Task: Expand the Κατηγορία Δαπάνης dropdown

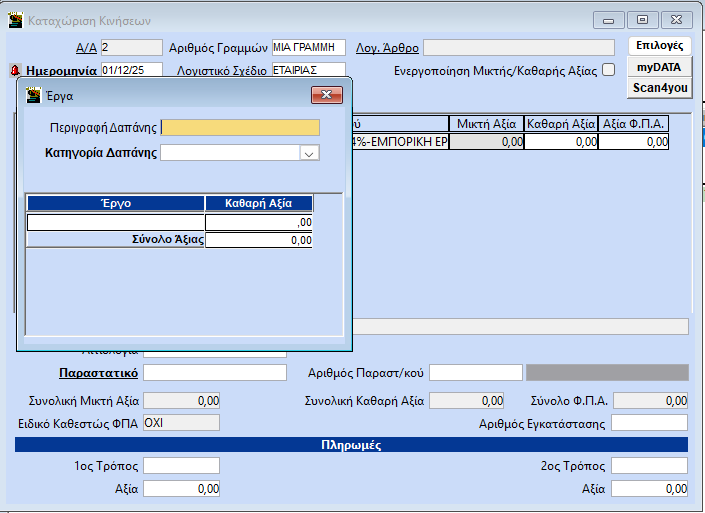Action: click(309, 153)
